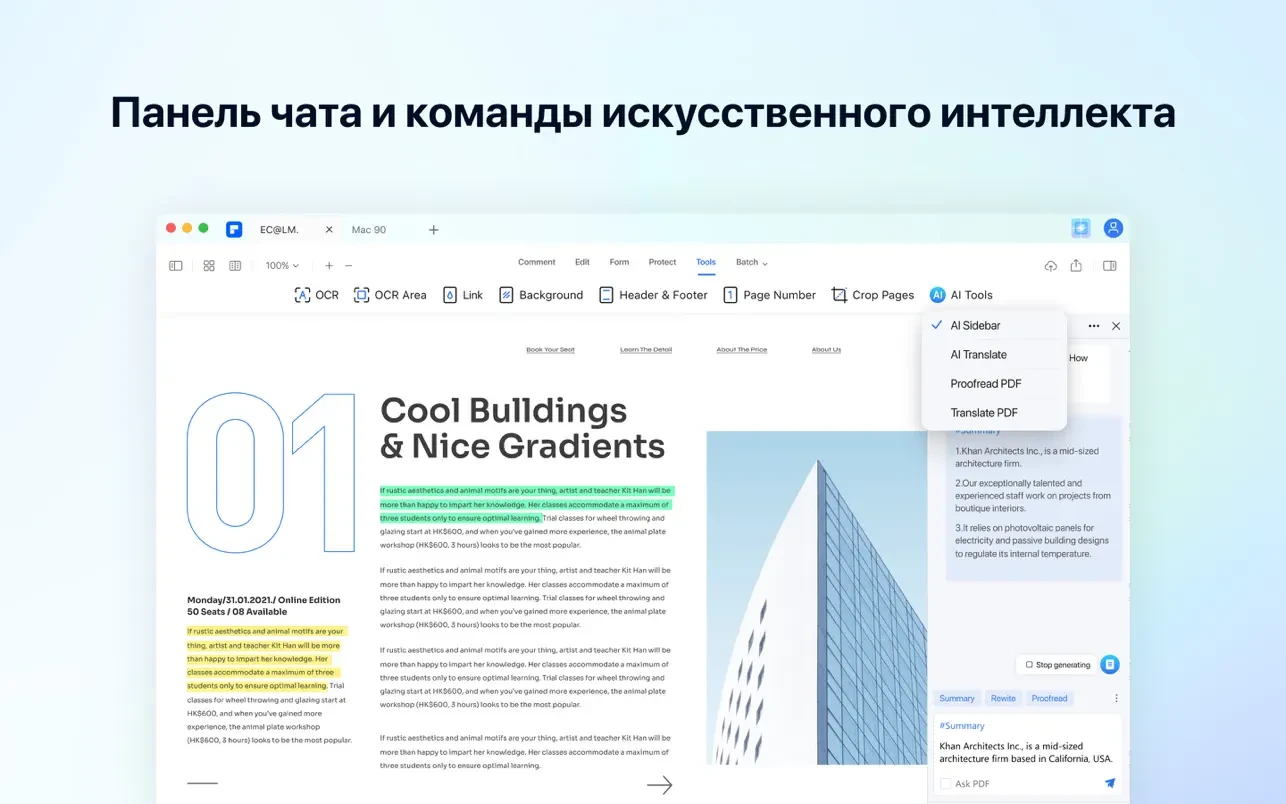The height and width of the screenshot is (804, 1286).
Task: Expand the Batch dropdown menu
Action: 751,263
